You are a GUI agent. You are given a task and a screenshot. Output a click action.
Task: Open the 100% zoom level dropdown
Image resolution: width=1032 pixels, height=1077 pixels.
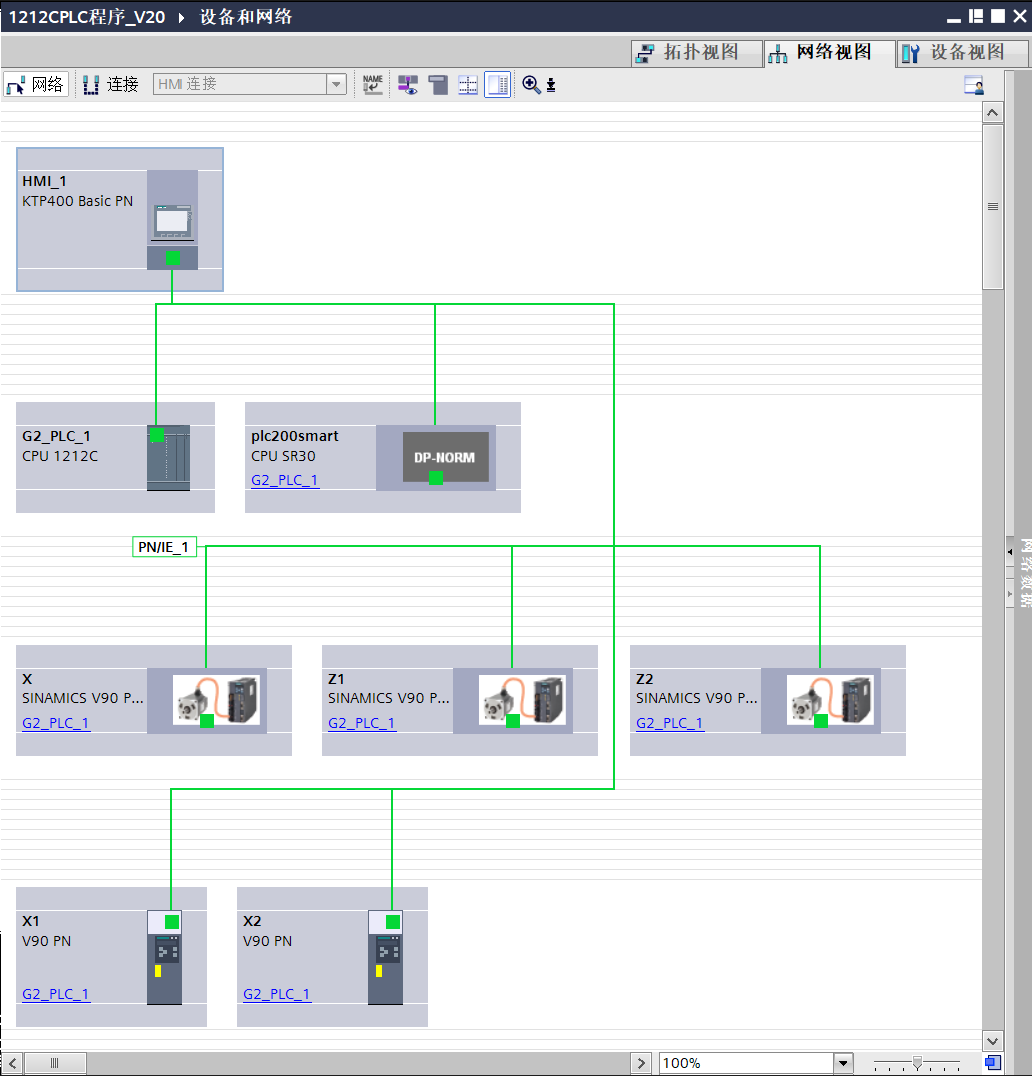(843, 1063)
